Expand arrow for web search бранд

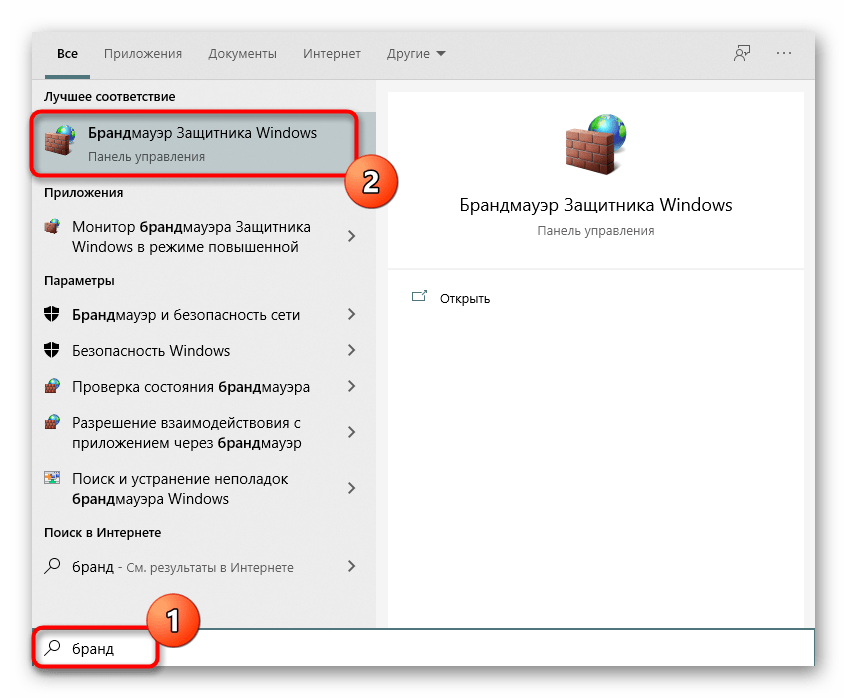pyautogui.click(x=351, y=566)
